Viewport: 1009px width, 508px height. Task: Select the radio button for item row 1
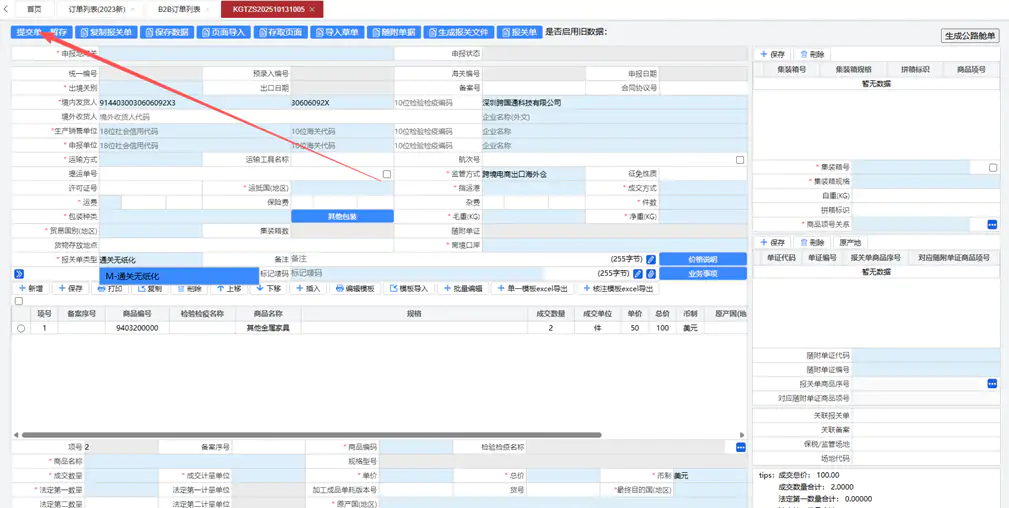[x=21, y=328]
